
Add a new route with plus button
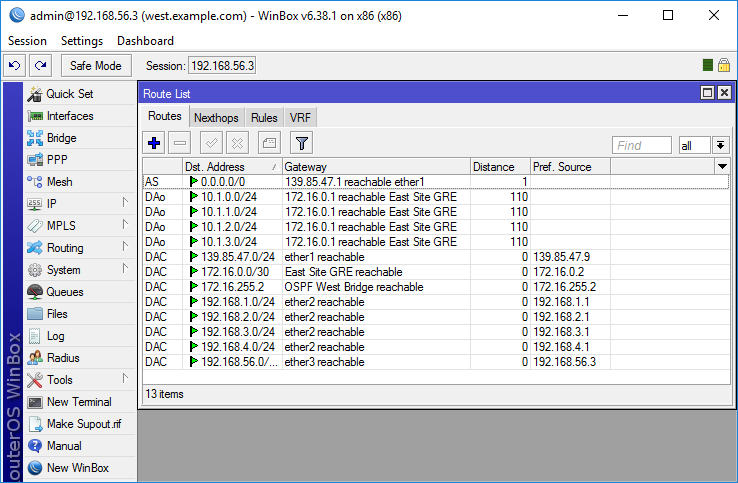(154, 143)
